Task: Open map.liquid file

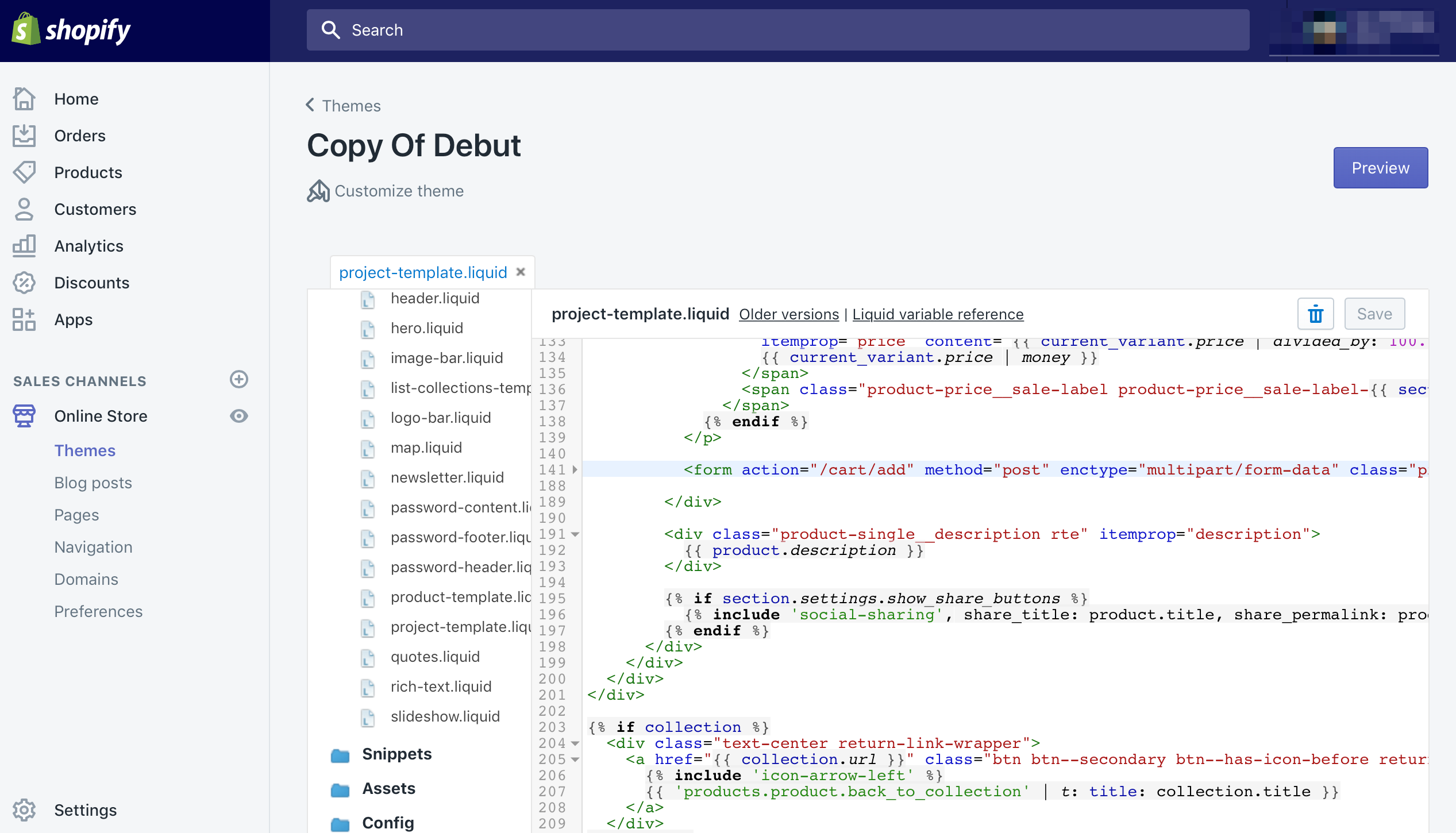Action: pos(426,448)
